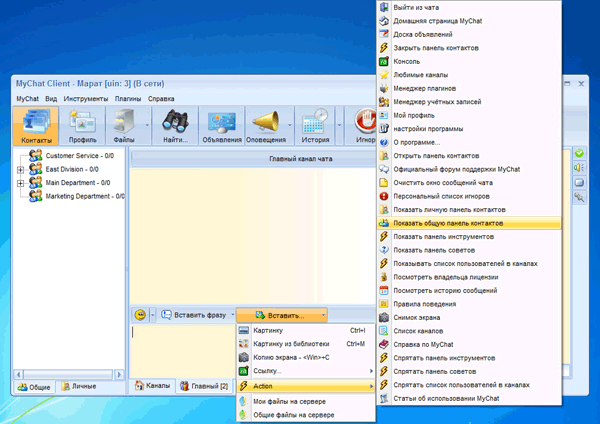The width and height of the screenshot is (600, 424).
Task: Click contacts list scrollbar right arrow
Action: (x=119, y=374)
